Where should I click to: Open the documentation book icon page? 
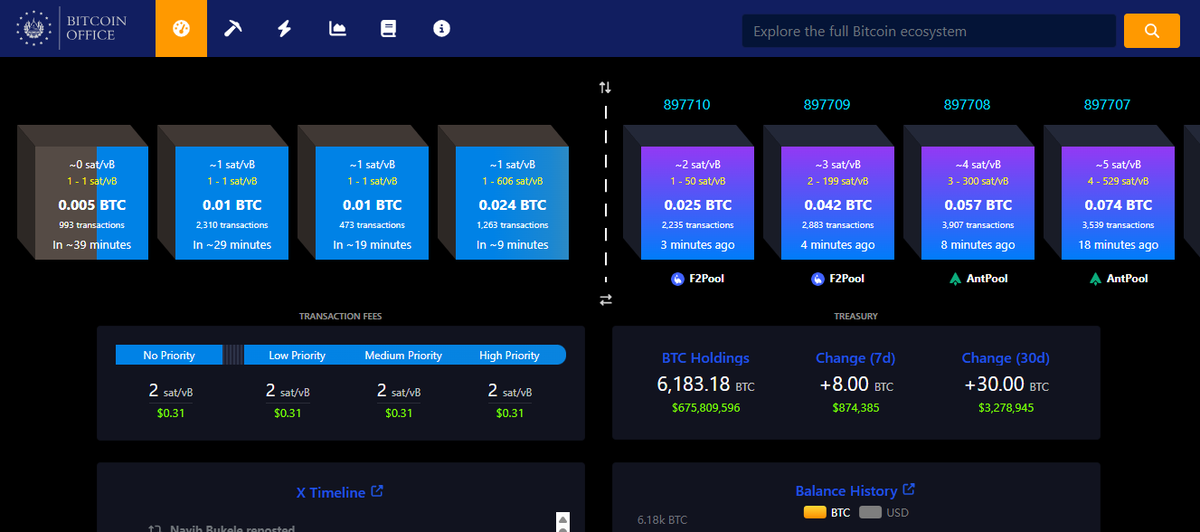point(389,29)
